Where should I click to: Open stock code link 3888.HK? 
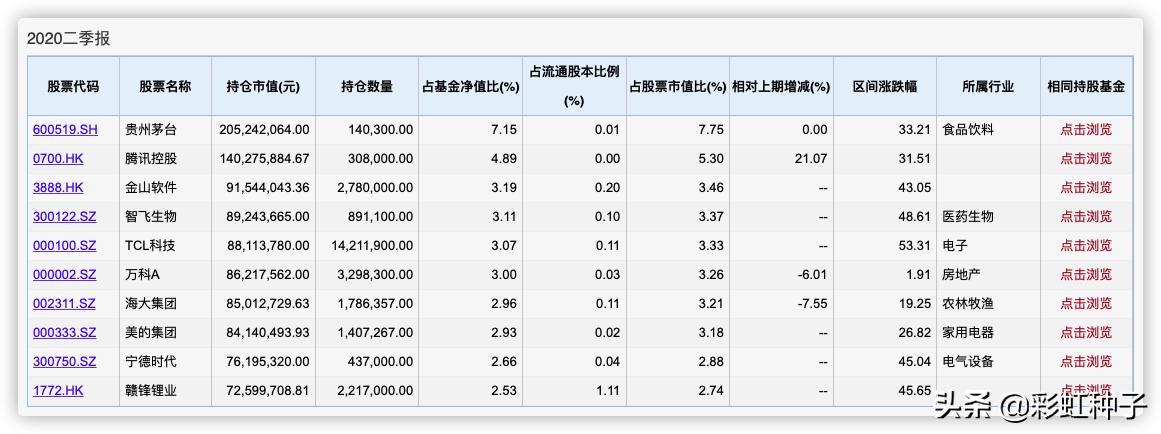[x=58, y=187]
